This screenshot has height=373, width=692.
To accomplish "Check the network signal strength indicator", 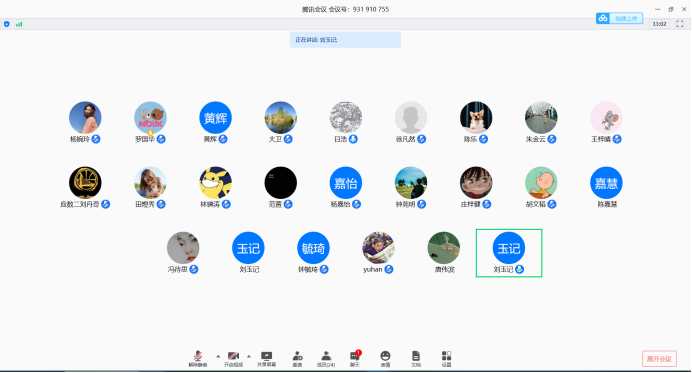I will (x=19, y=24).
